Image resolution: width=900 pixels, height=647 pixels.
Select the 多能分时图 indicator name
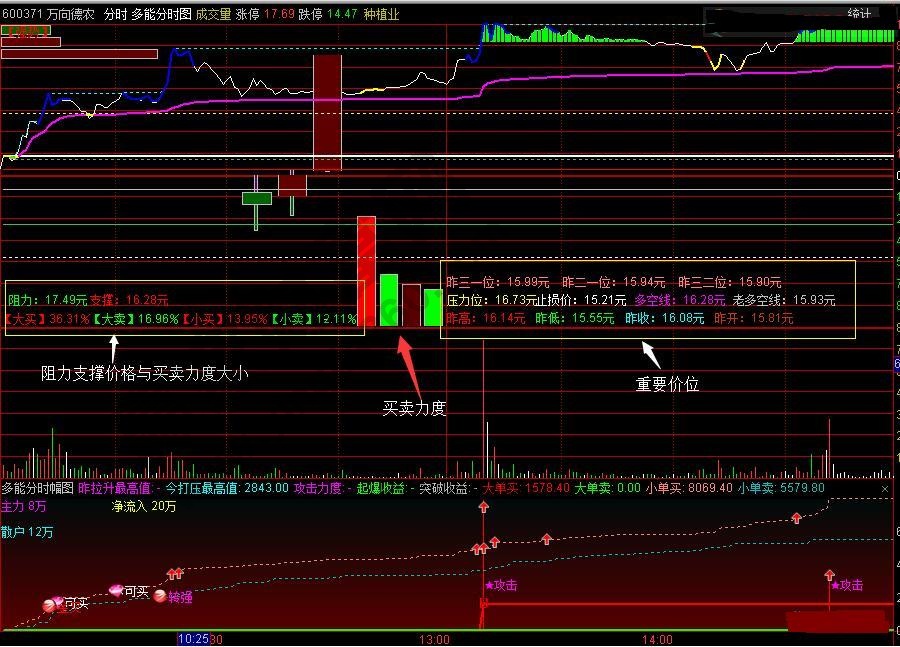tap(161, 14)
